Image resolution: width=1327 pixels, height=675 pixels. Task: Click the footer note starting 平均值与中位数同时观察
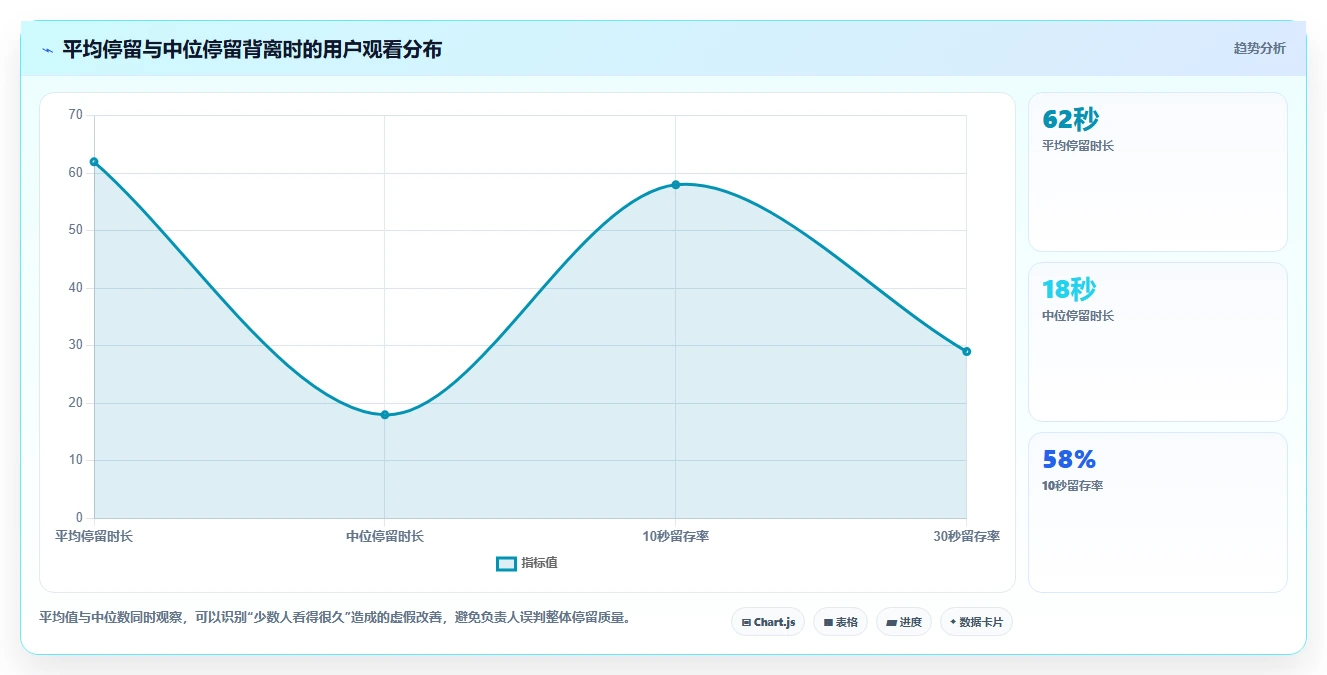(x=335, y=618)
